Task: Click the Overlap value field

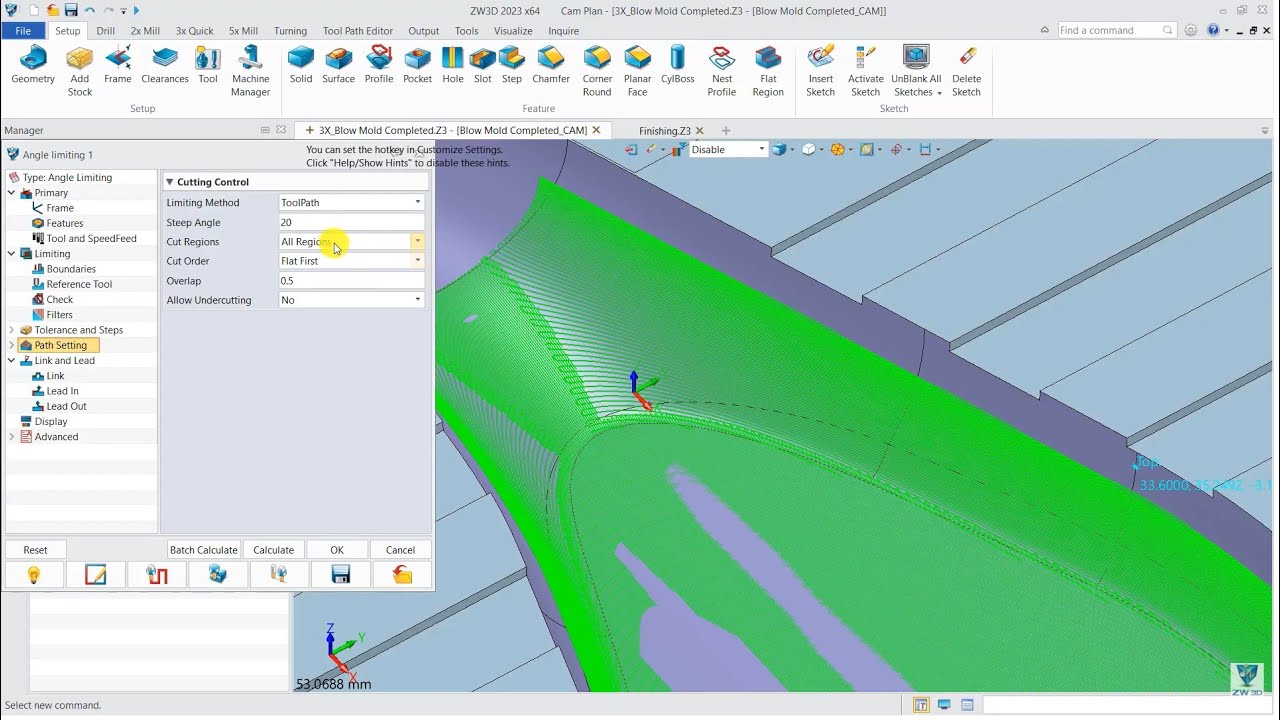Action: (351, 281)
